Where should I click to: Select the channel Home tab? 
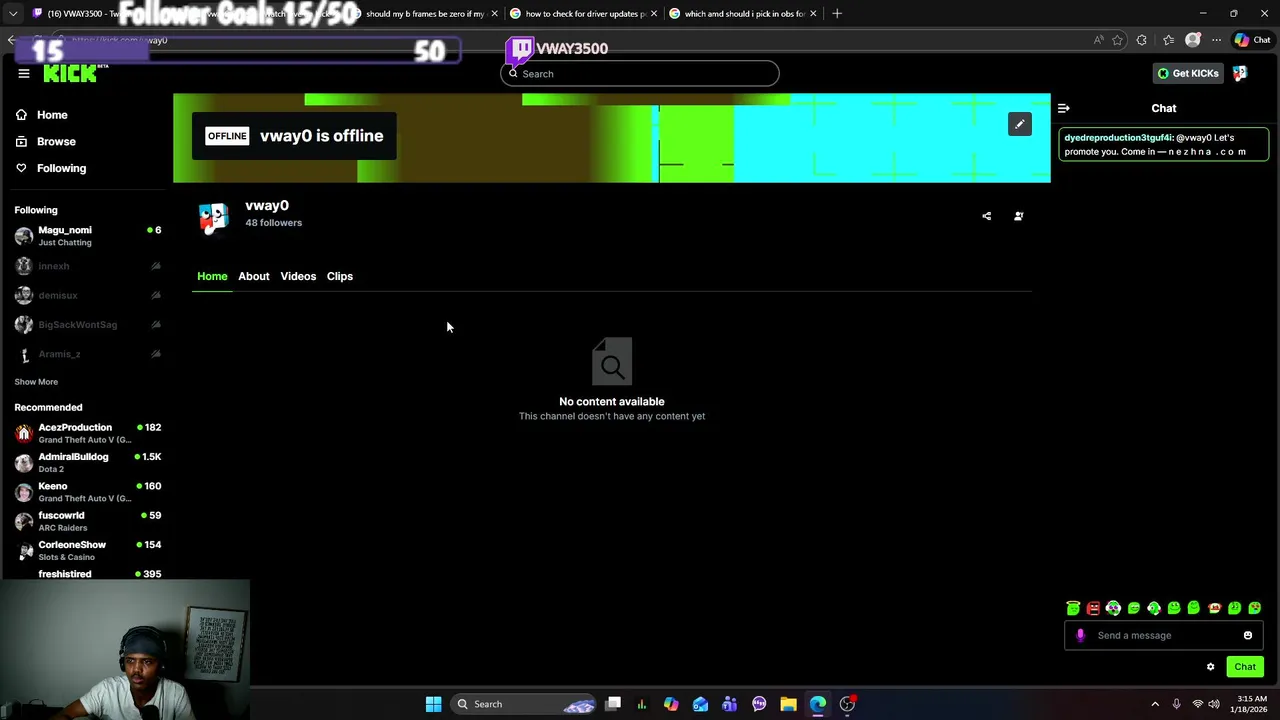point(212,276)
